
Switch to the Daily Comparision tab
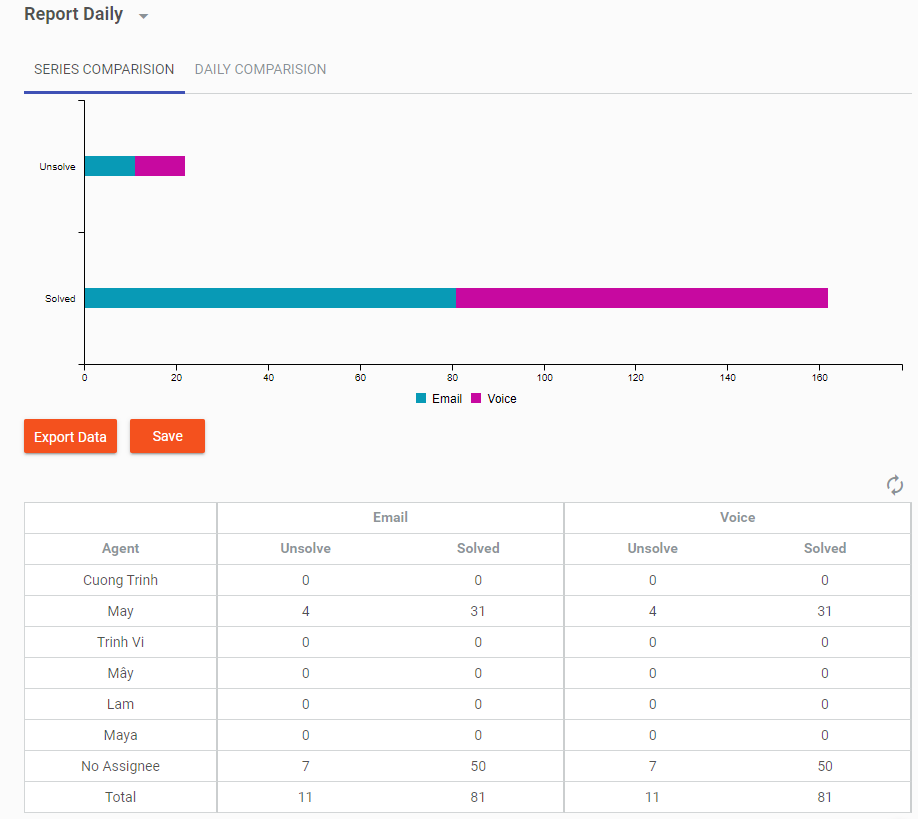click(x=261, y=70)
